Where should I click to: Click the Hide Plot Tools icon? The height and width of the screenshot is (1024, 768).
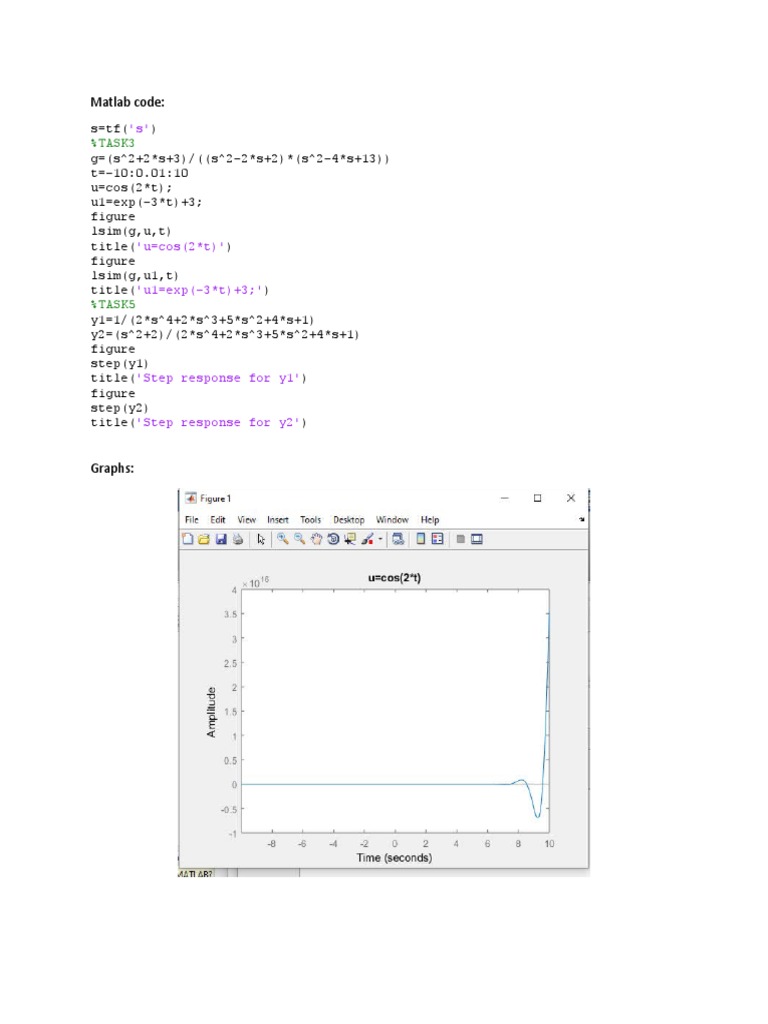click(460, 539)
